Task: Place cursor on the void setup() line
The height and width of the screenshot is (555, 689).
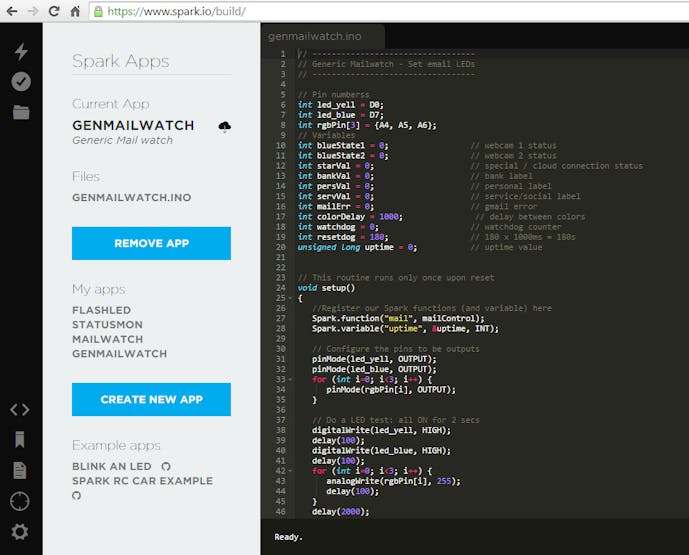Action: point(326,288)
